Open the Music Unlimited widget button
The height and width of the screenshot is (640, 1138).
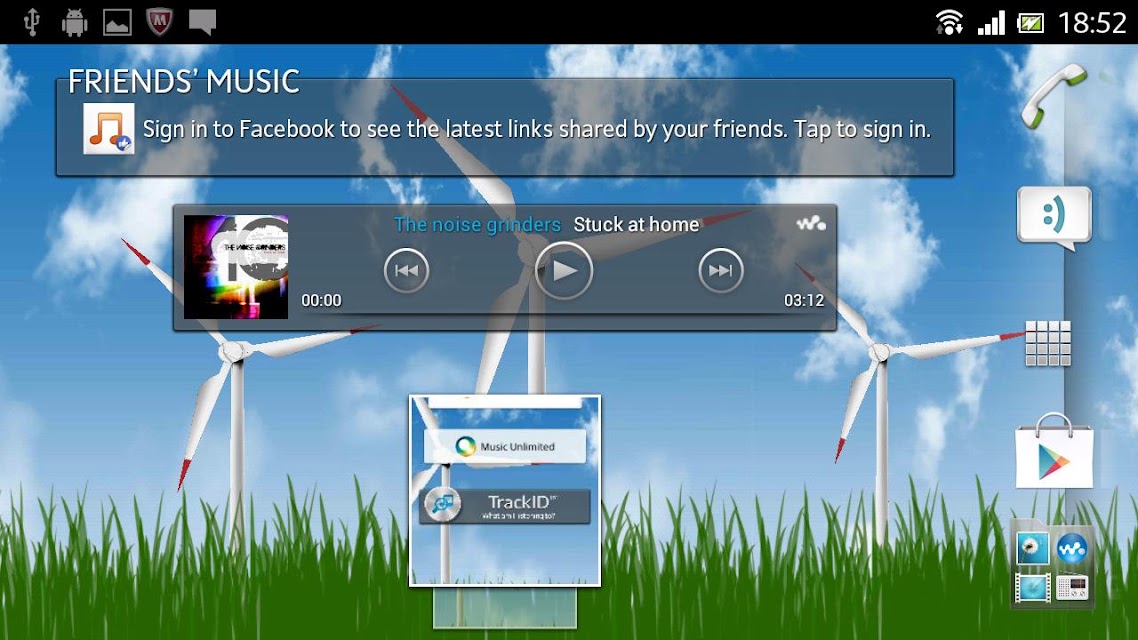[505, 446]
